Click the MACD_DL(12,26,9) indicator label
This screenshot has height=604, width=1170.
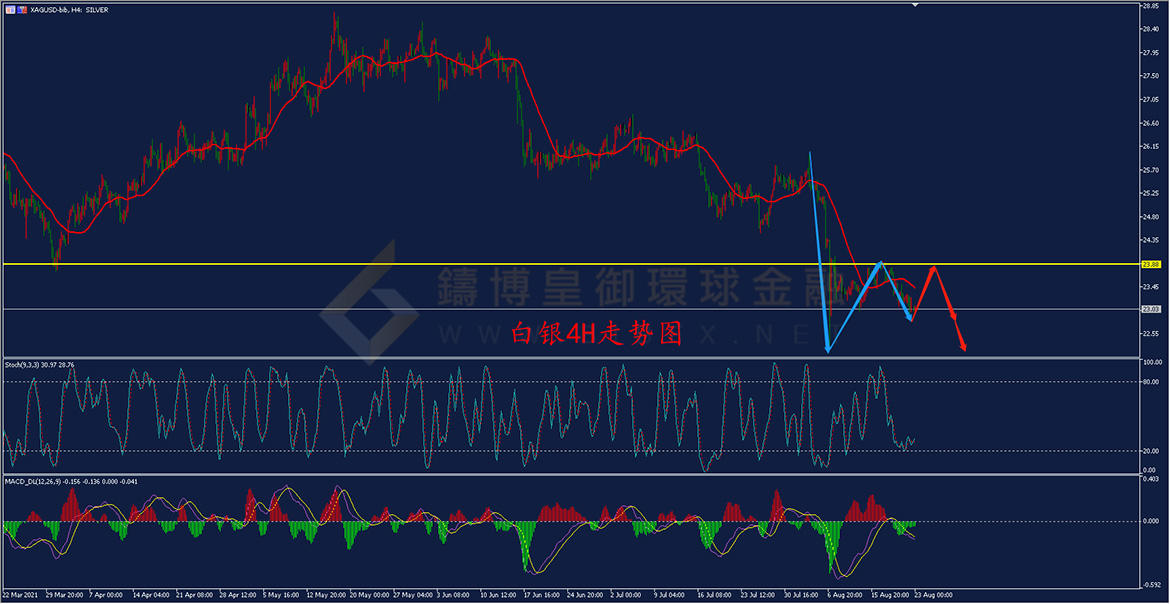coord(30,482)
